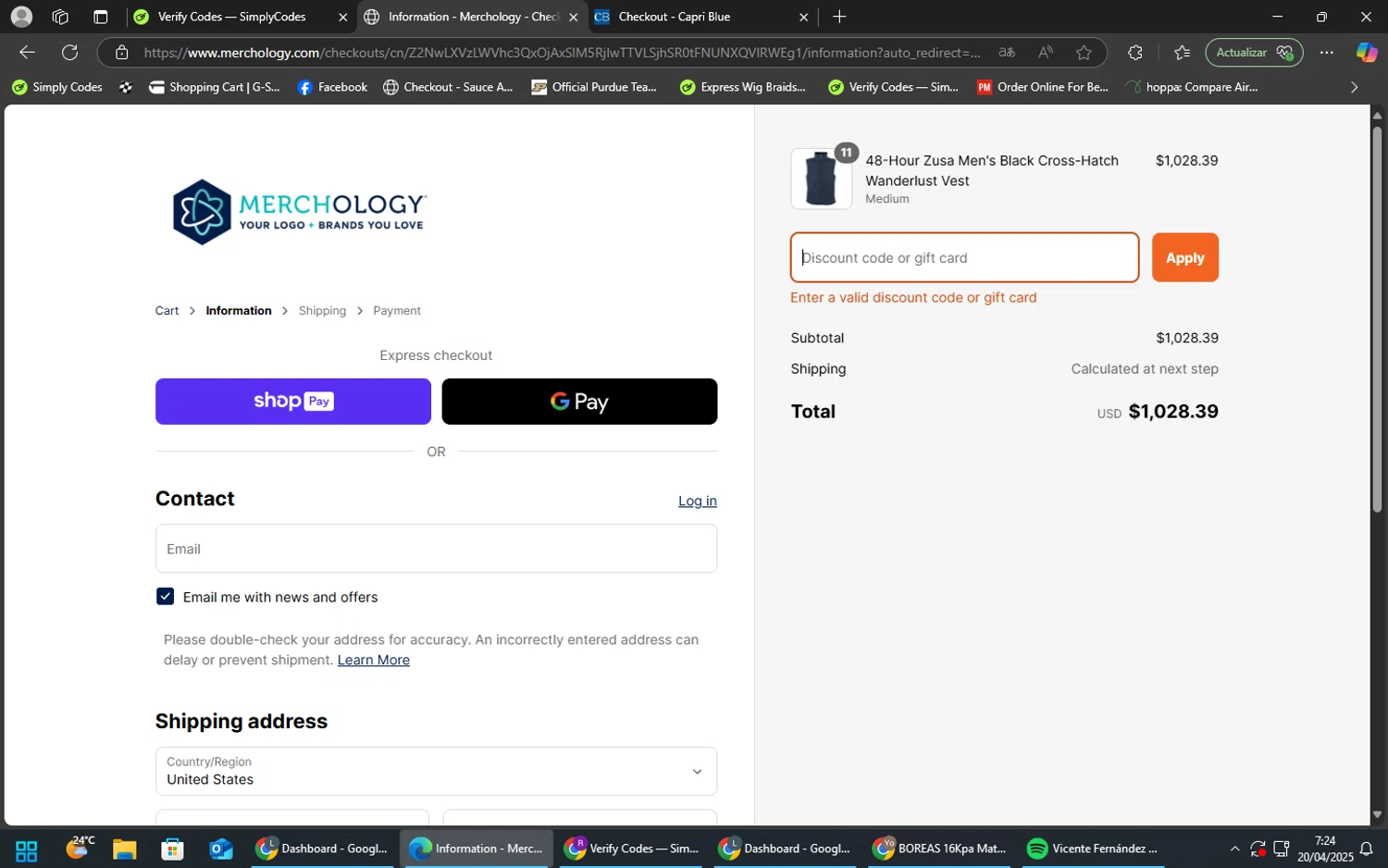
Task: Open the Learn More address link
Action: [374, 660]
